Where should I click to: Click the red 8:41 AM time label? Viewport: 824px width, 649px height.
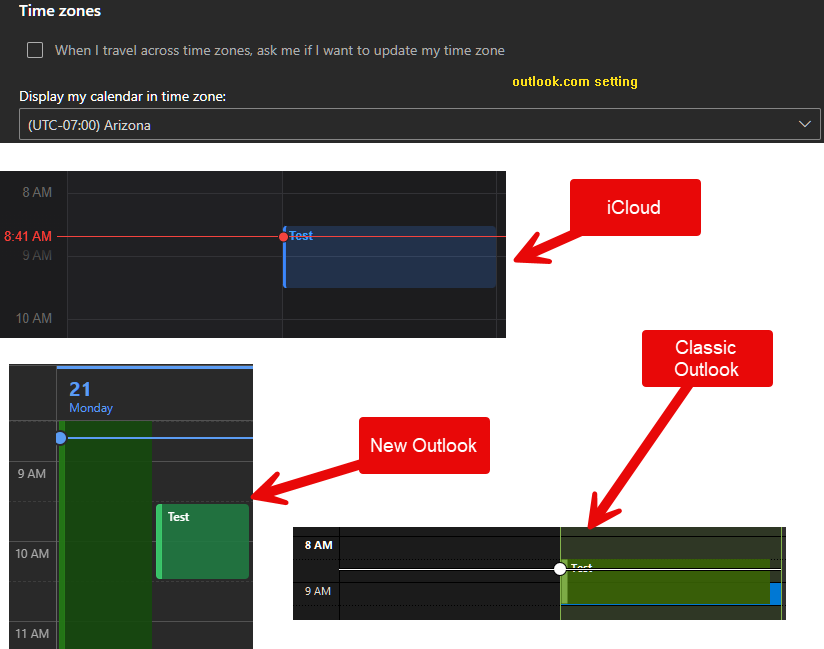28,236
